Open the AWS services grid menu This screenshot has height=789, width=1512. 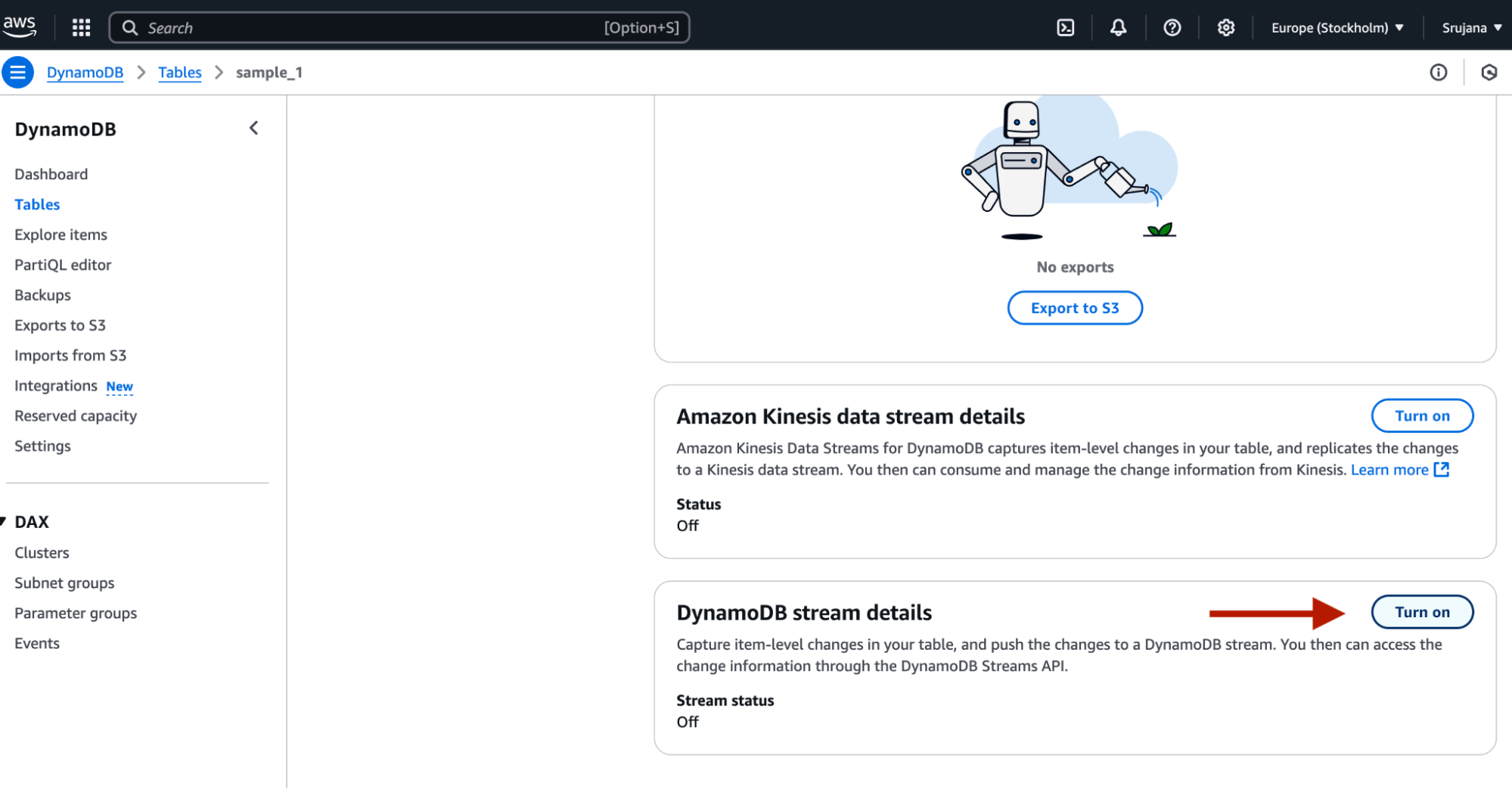(x=81, y=28)
